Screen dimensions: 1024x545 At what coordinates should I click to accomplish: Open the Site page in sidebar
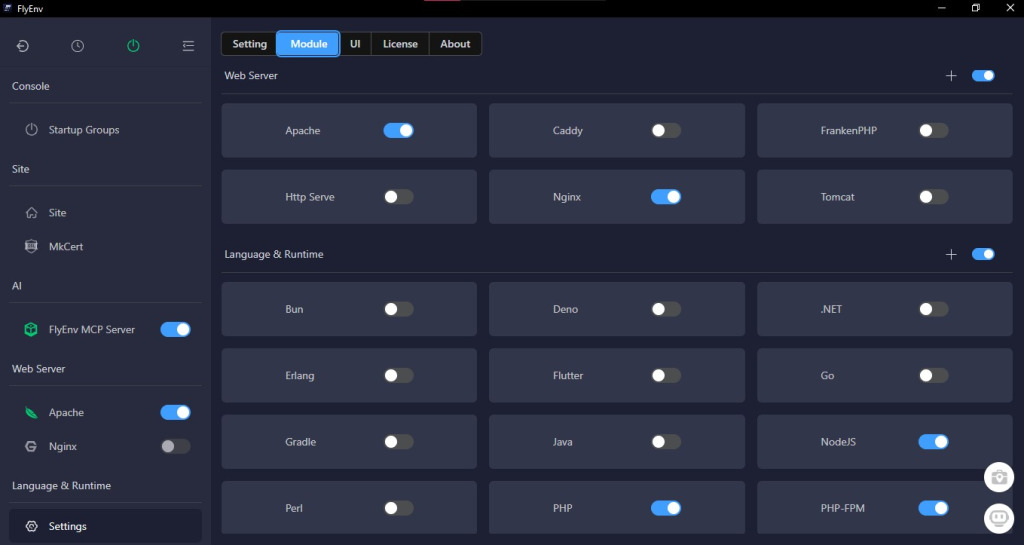pos(57,213)
